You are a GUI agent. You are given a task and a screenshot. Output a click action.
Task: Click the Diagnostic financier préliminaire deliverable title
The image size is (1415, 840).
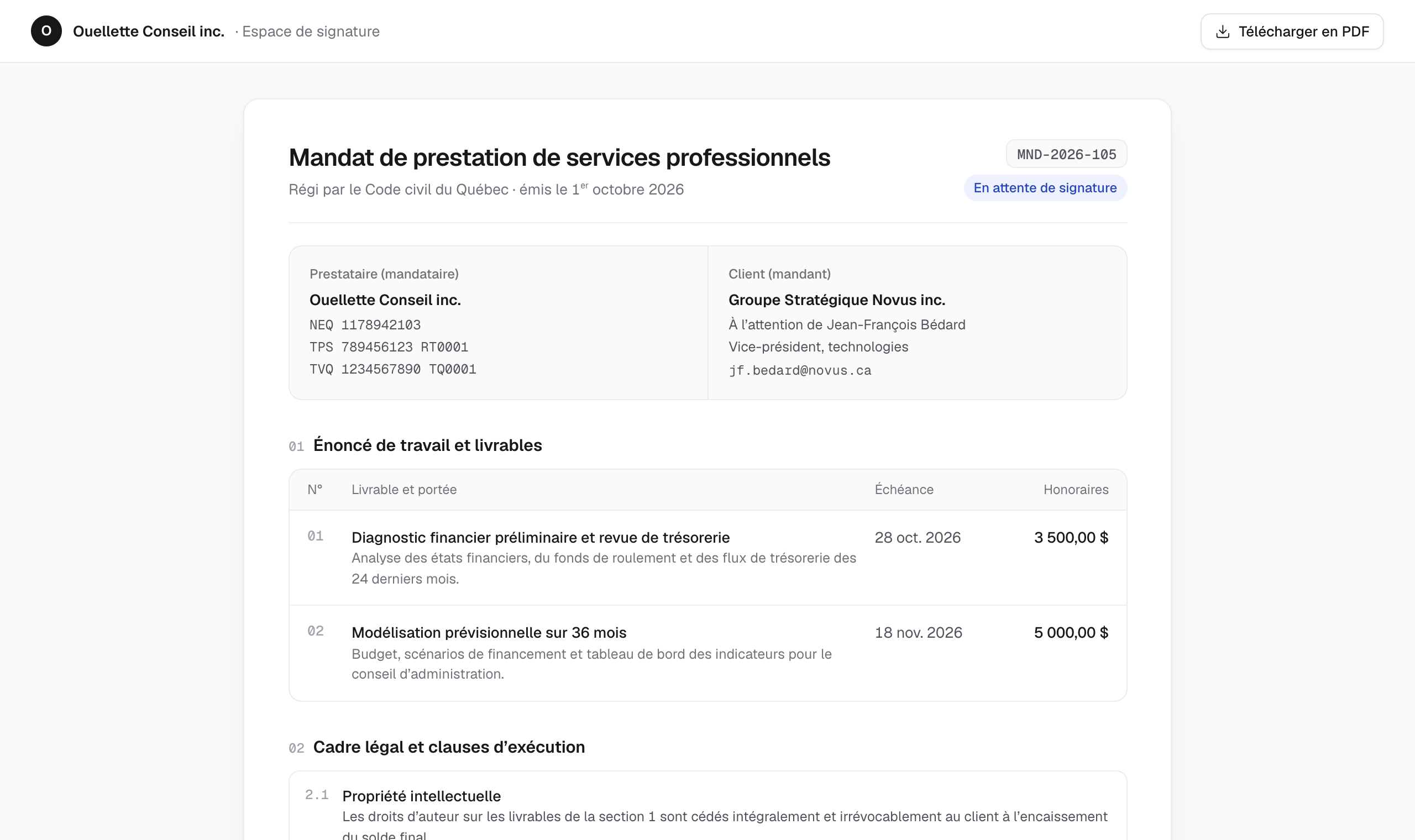click(x=541, y=537)
